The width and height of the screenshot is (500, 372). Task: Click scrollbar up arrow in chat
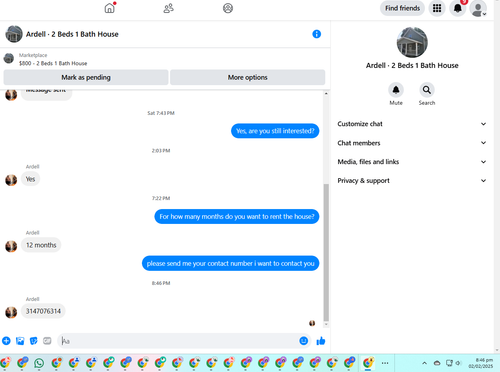[326, 94]
